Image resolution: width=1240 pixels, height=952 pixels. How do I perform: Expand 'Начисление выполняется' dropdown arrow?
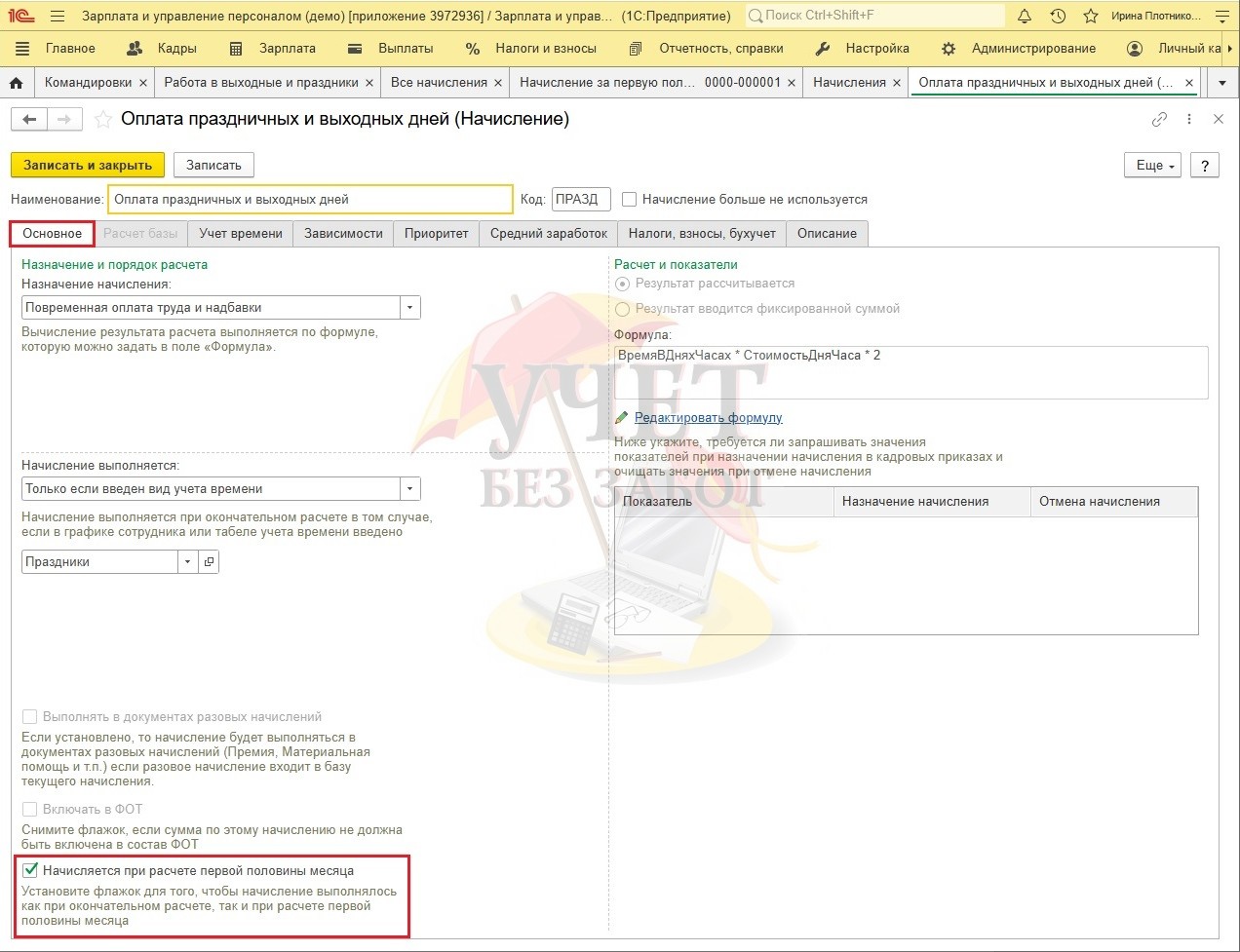click(x=410, y=489)
